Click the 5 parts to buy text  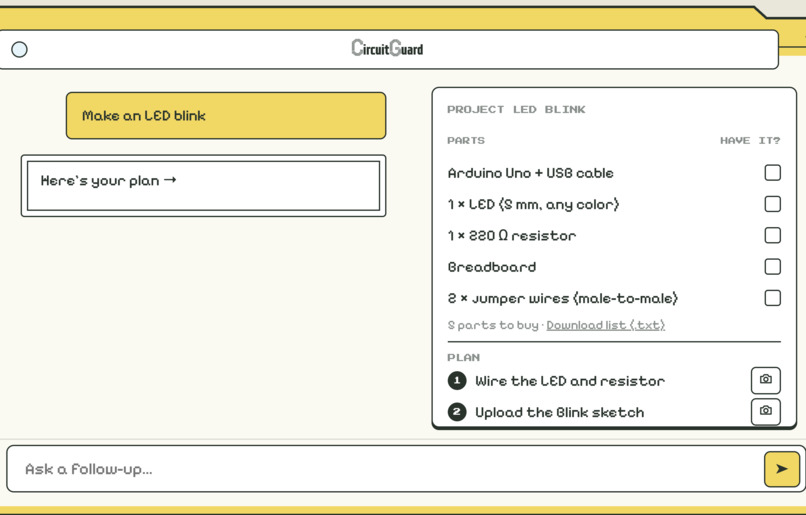click(493, 325)
